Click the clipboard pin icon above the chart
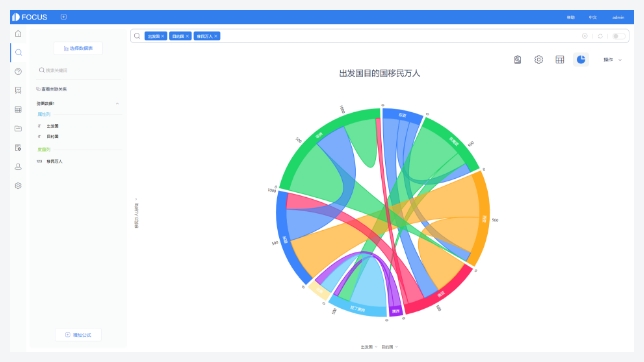 [x=518, y=60]
